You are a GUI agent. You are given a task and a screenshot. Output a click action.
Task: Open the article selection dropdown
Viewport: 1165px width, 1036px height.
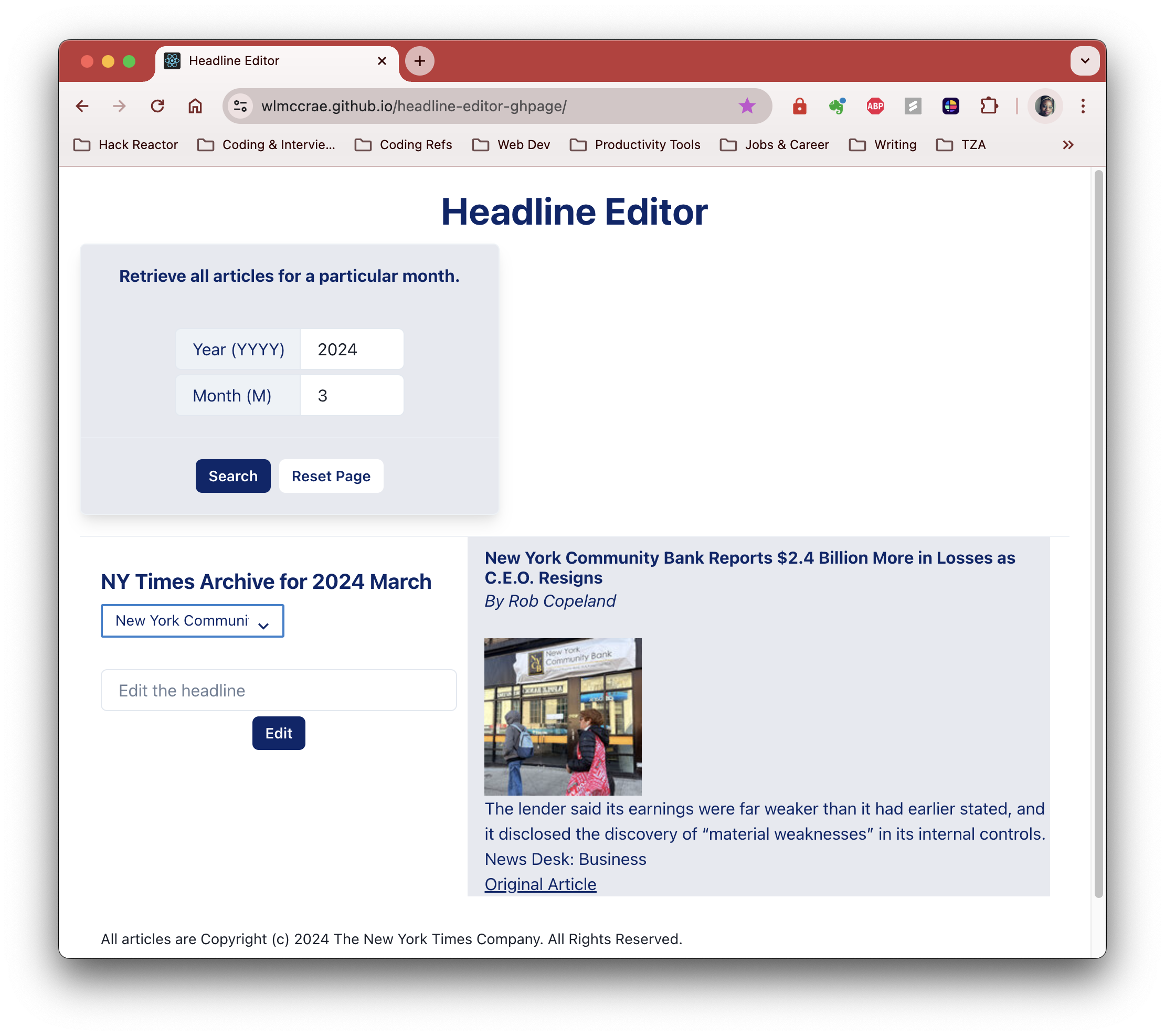tap(192, 620)
